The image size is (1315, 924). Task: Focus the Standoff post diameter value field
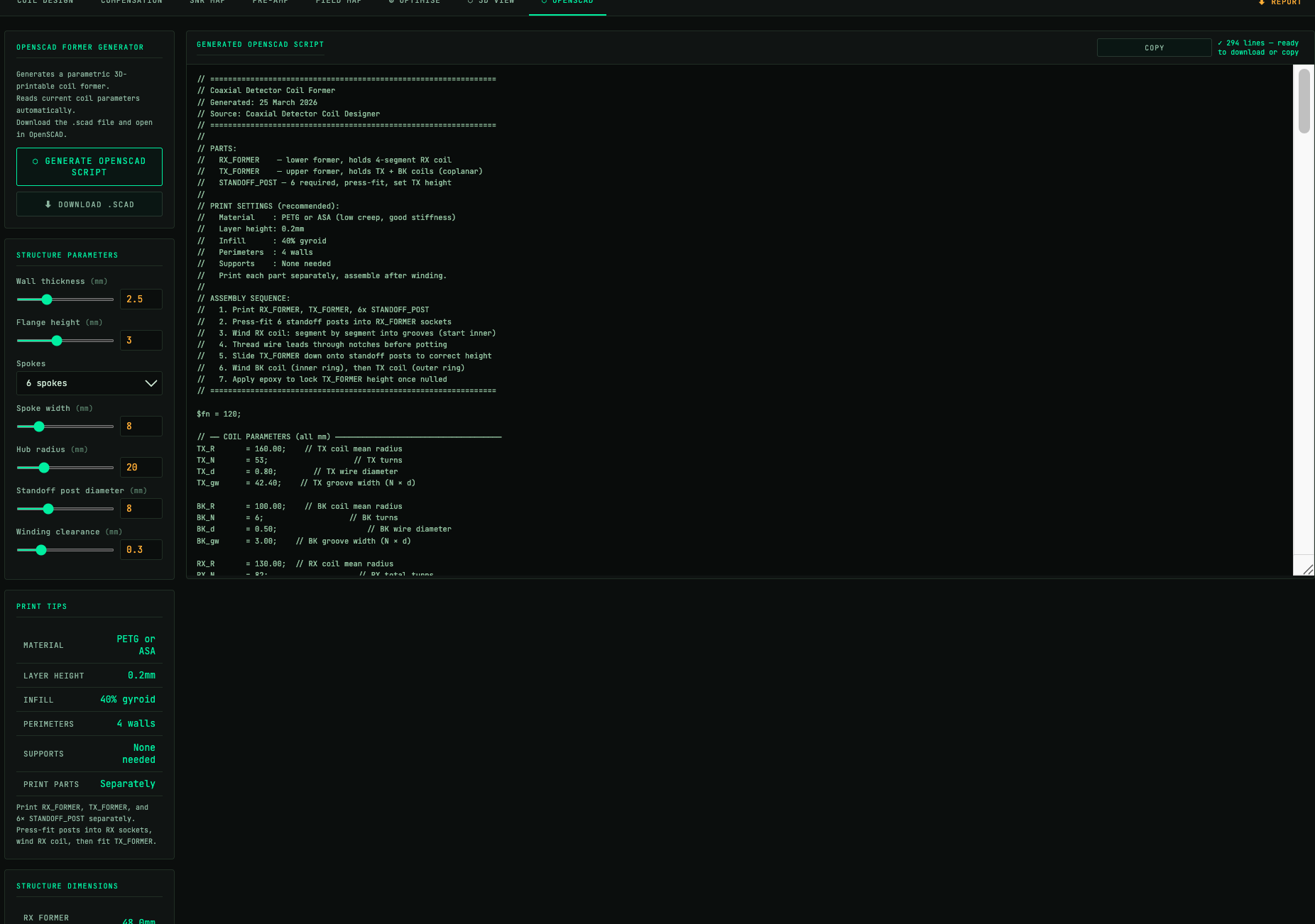pyautogui.click(x=141, y=509)
